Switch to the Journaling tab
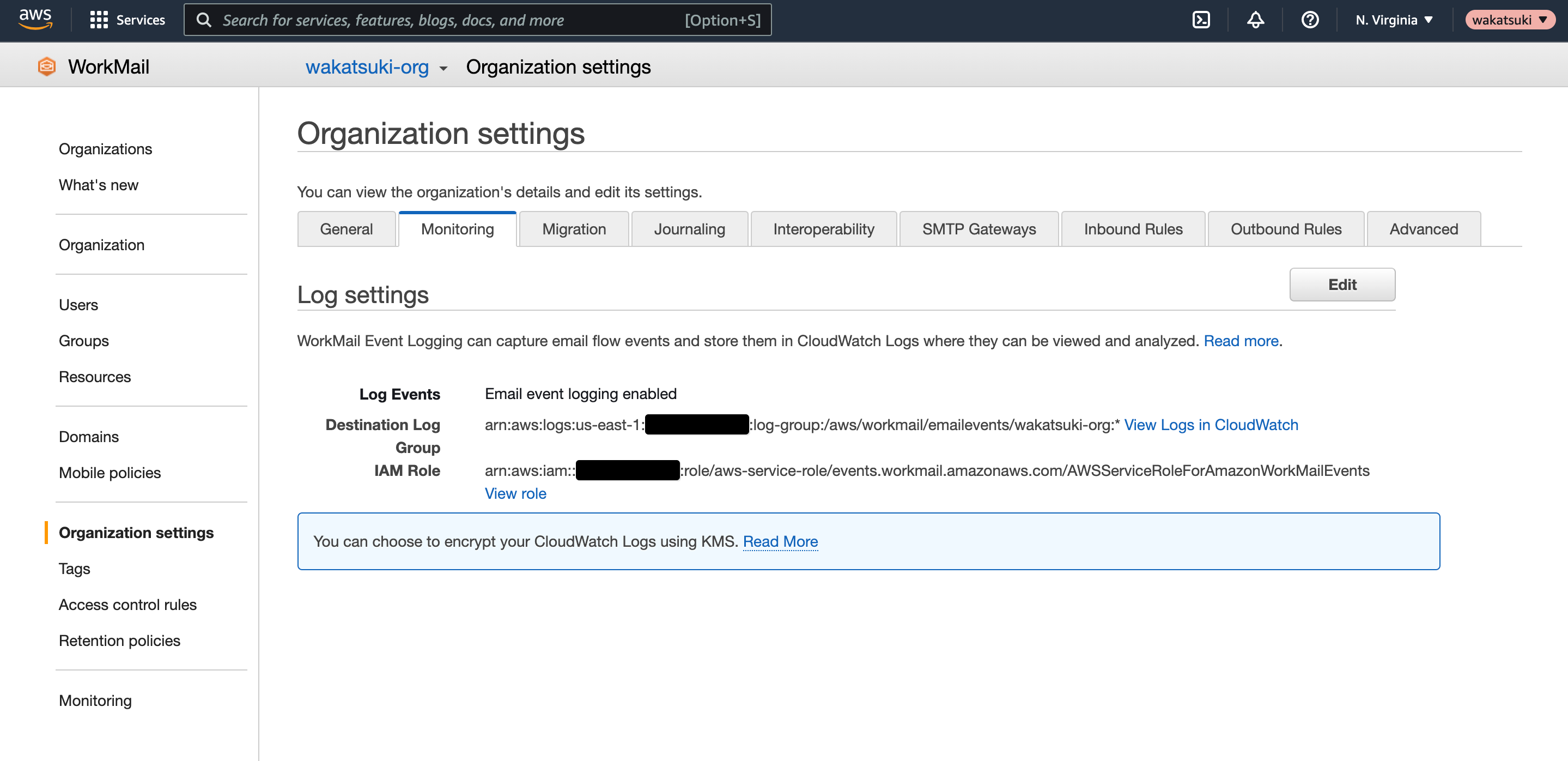Image resolution: width=1568 pixels, height=761 pixels. (x=689, y=229)
